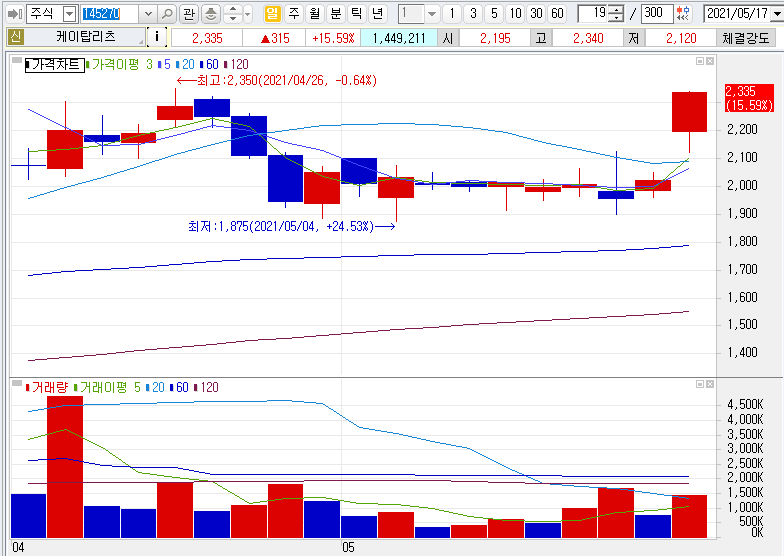Select the 30 interval preset button

tap(536, 14)
